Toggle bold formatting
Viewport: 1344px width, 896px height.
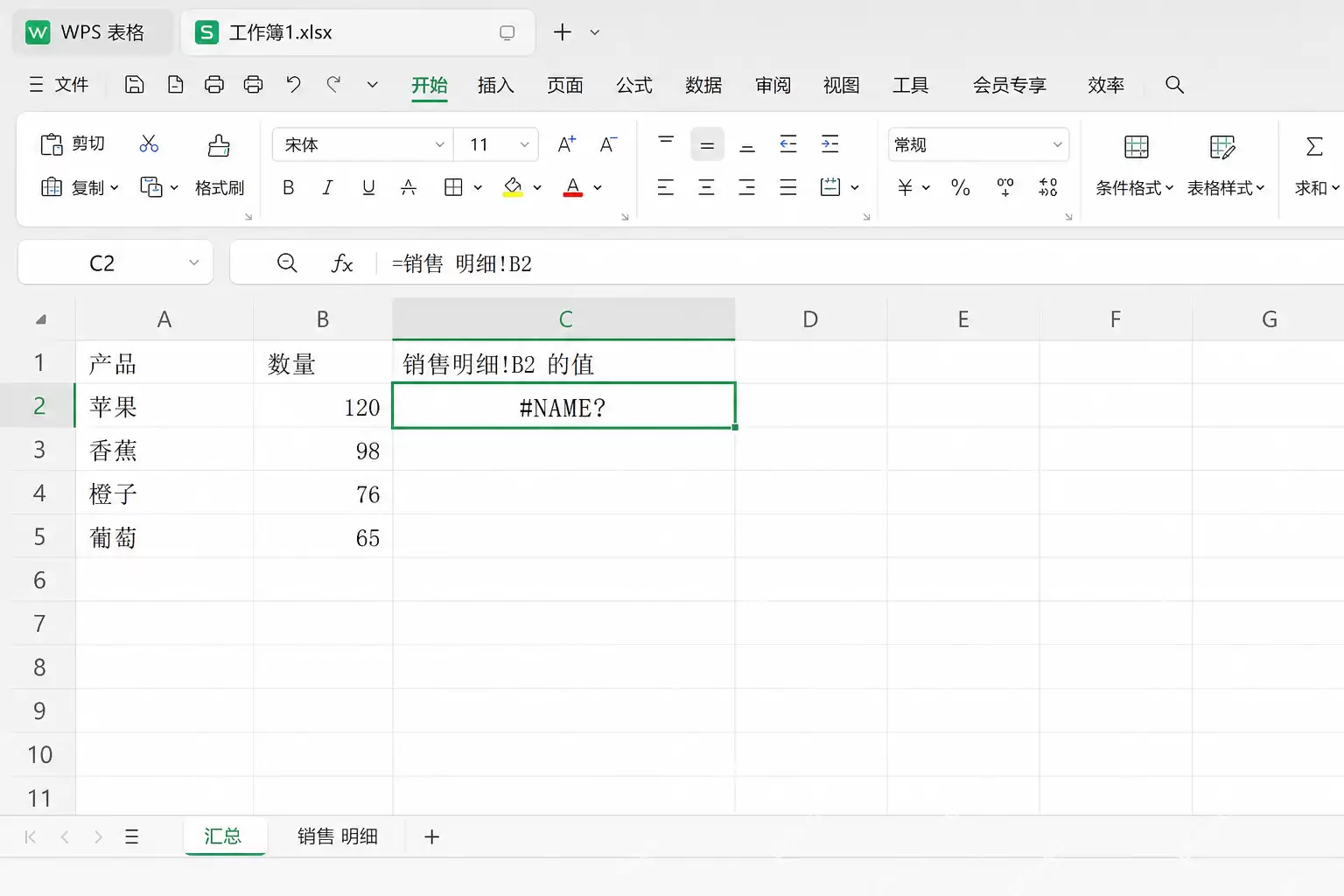288,187
